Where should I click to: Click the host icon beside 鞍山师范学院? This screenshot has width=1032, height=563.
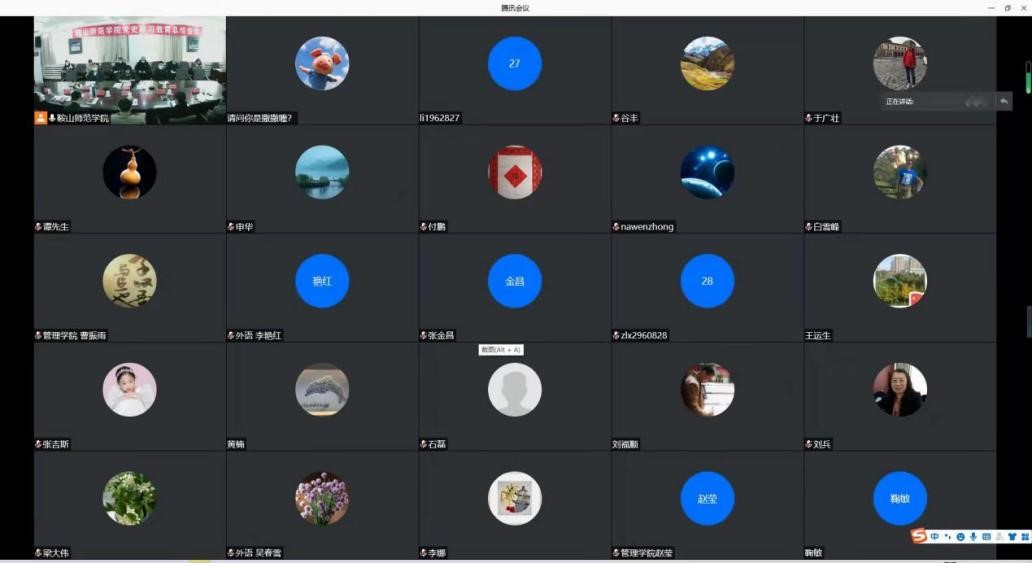(x=40, y=118)
